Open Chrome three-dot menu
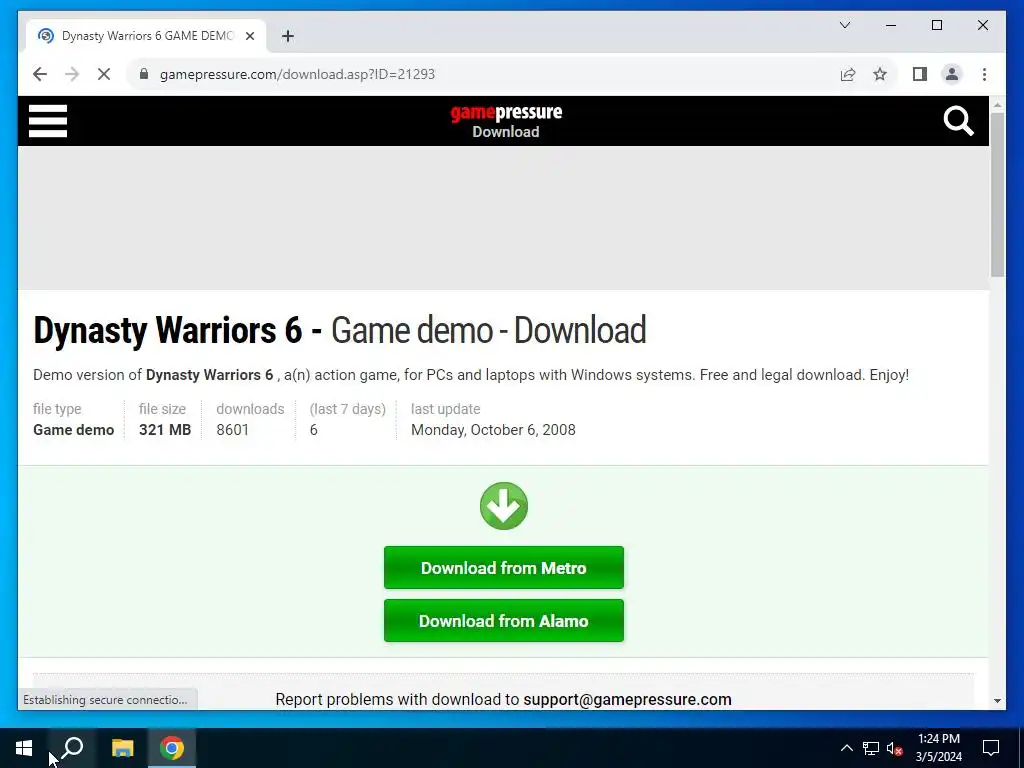 coord(984,74)
